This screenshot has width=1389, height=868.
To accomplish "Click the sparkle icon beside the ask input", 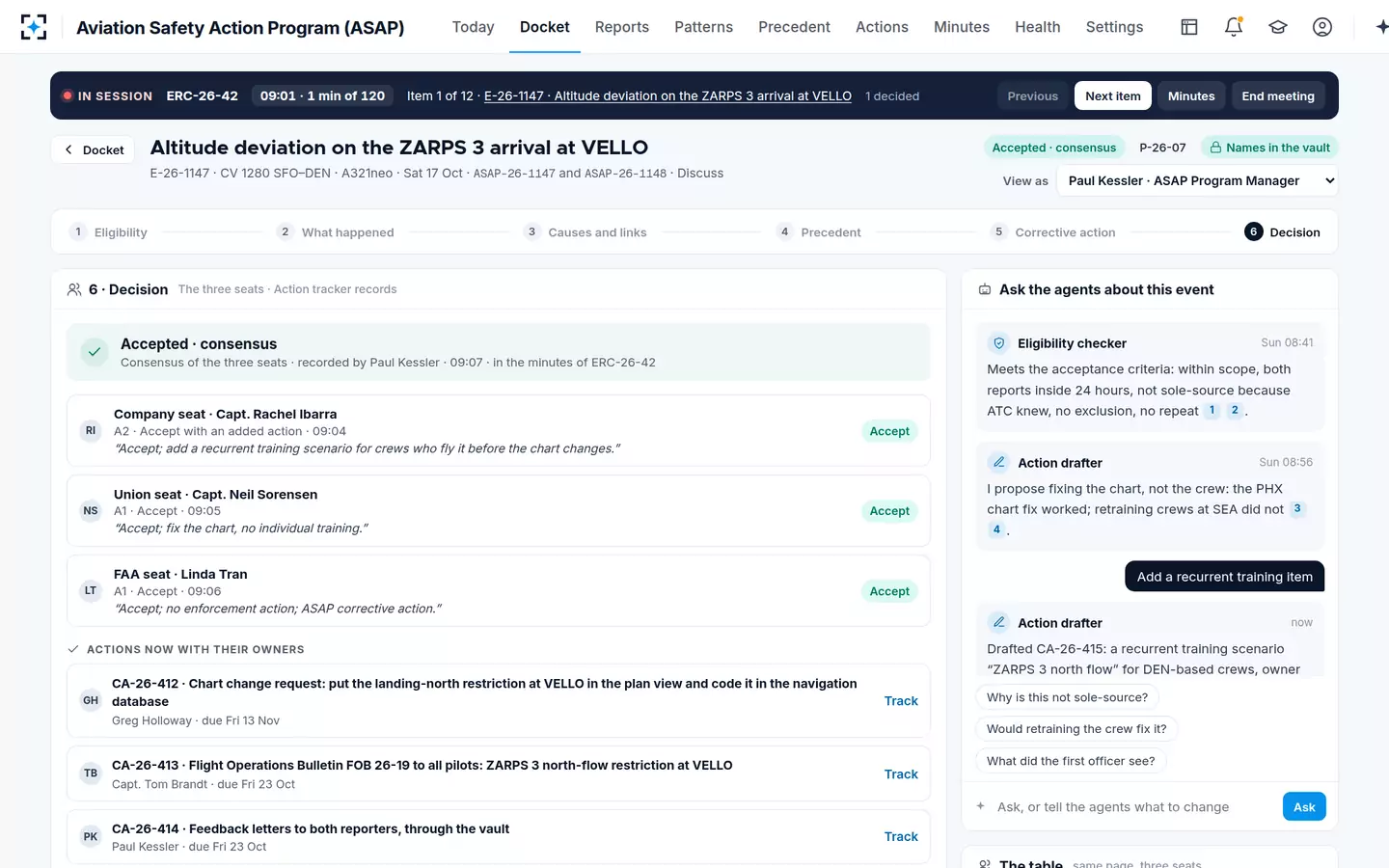I will click(x=981, y=806).
